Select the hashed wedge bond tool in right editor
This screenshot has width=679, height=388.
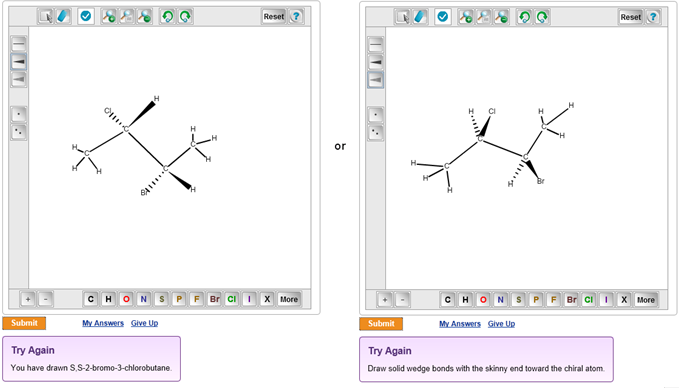click(x=375, y=80)
